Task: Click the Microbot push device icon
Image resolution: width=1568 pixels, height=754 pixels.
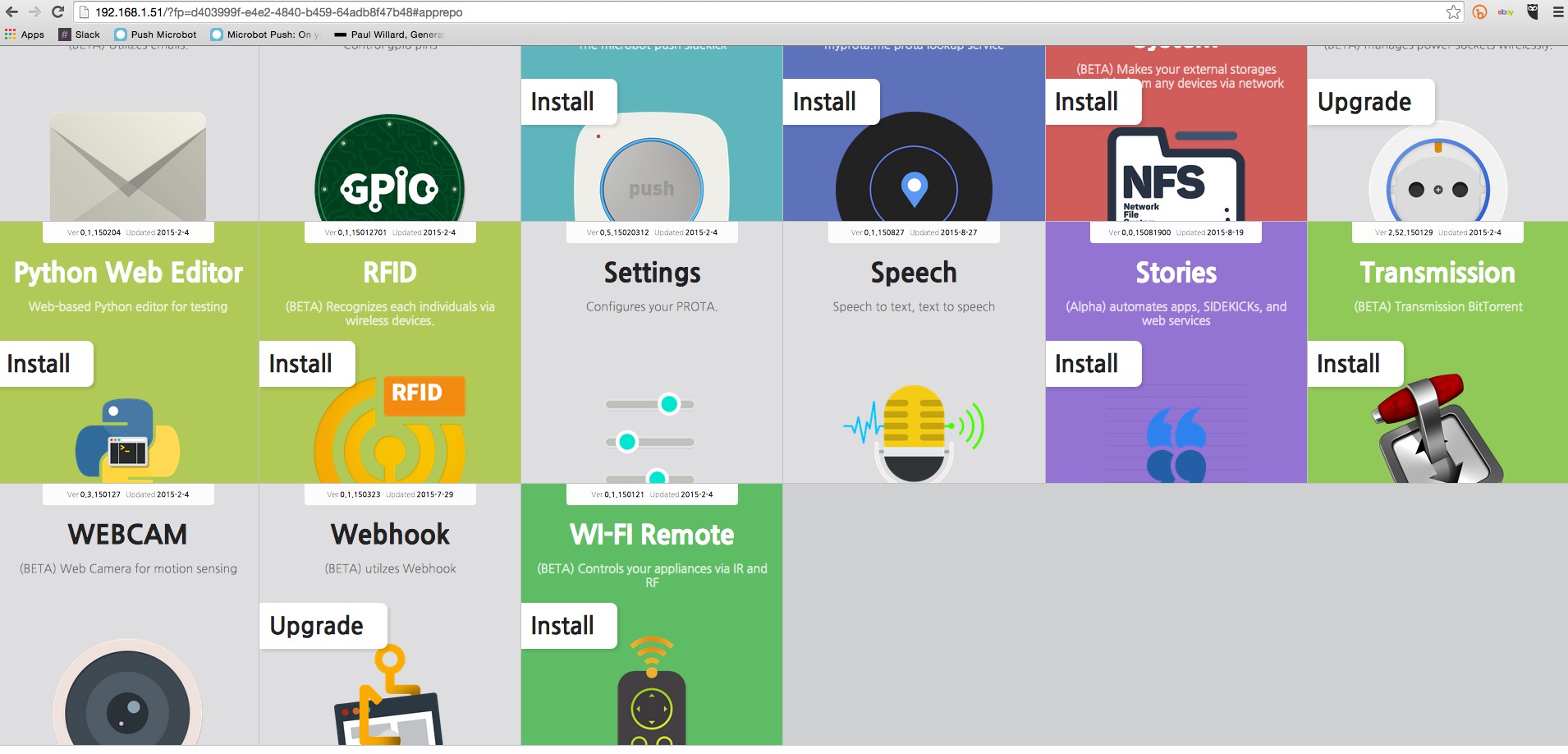Action: [652, 168]
